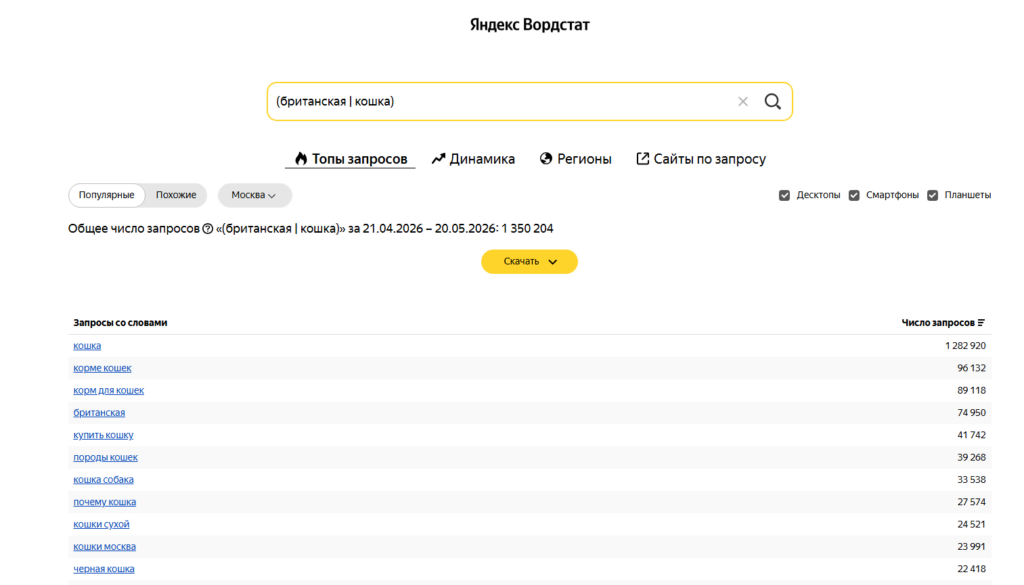The height and width of the screenshot is (585, 1024).
Task: Open the Москва region dropdown
Action: point(254,195)
